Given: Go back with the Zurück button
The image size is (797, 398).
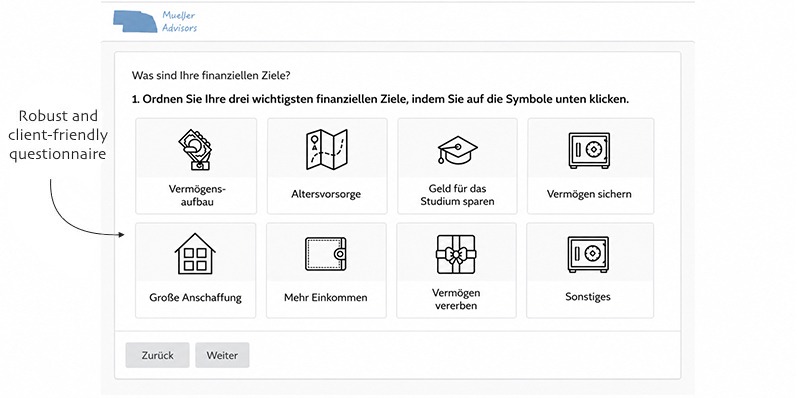Looking at the screenshot, I should (158, 355).
